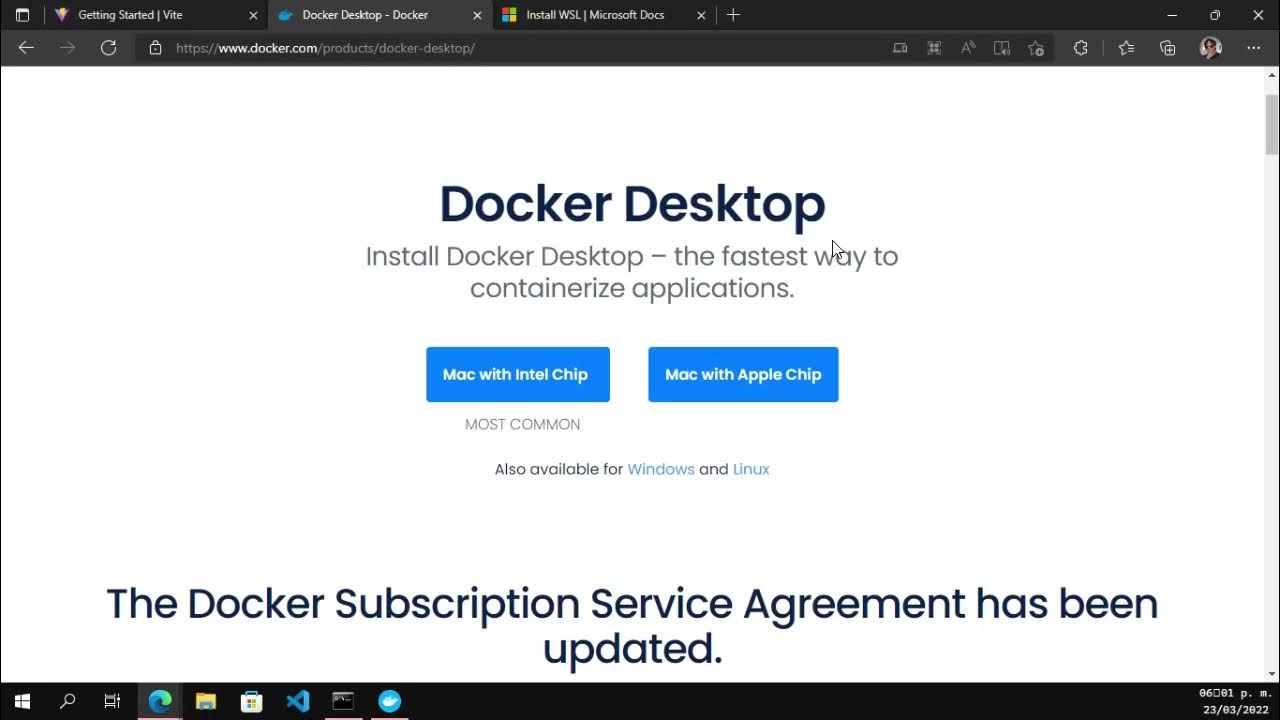
Task: Open the QR code/apps icon in address bar
Action: [934, 48]
